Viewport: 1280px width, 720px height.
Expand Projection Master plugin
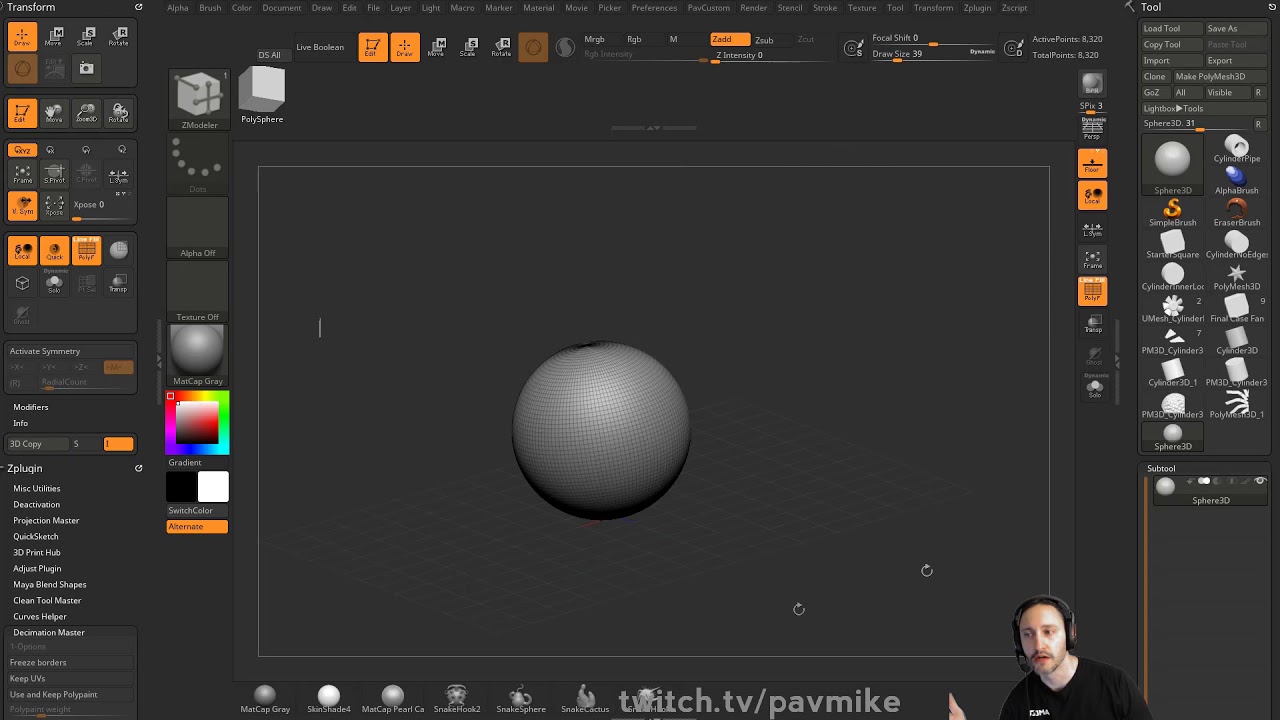[46, 520]
